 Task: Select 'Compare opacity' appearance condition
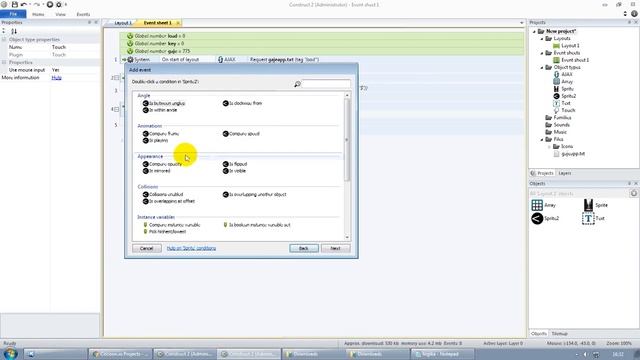[162, 164]
